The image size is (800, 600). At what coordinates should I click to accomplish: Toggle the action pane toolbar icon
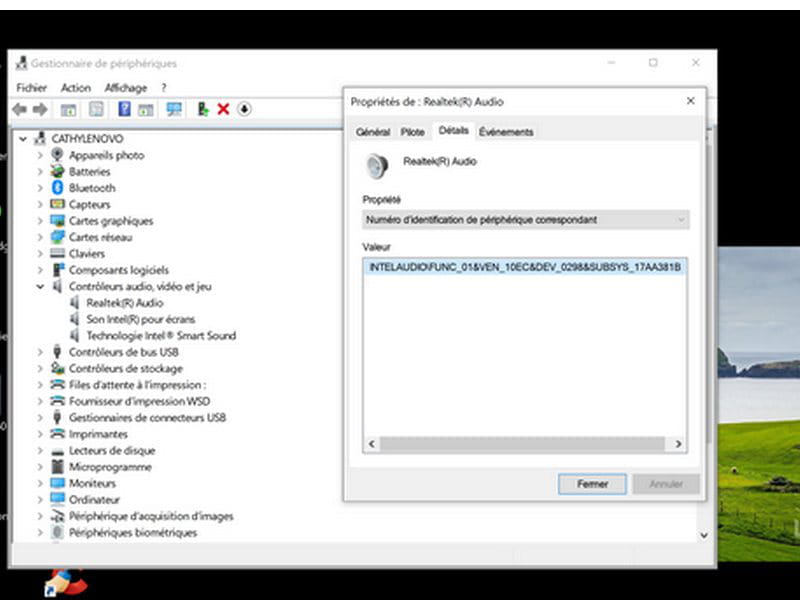pos(146,109)
